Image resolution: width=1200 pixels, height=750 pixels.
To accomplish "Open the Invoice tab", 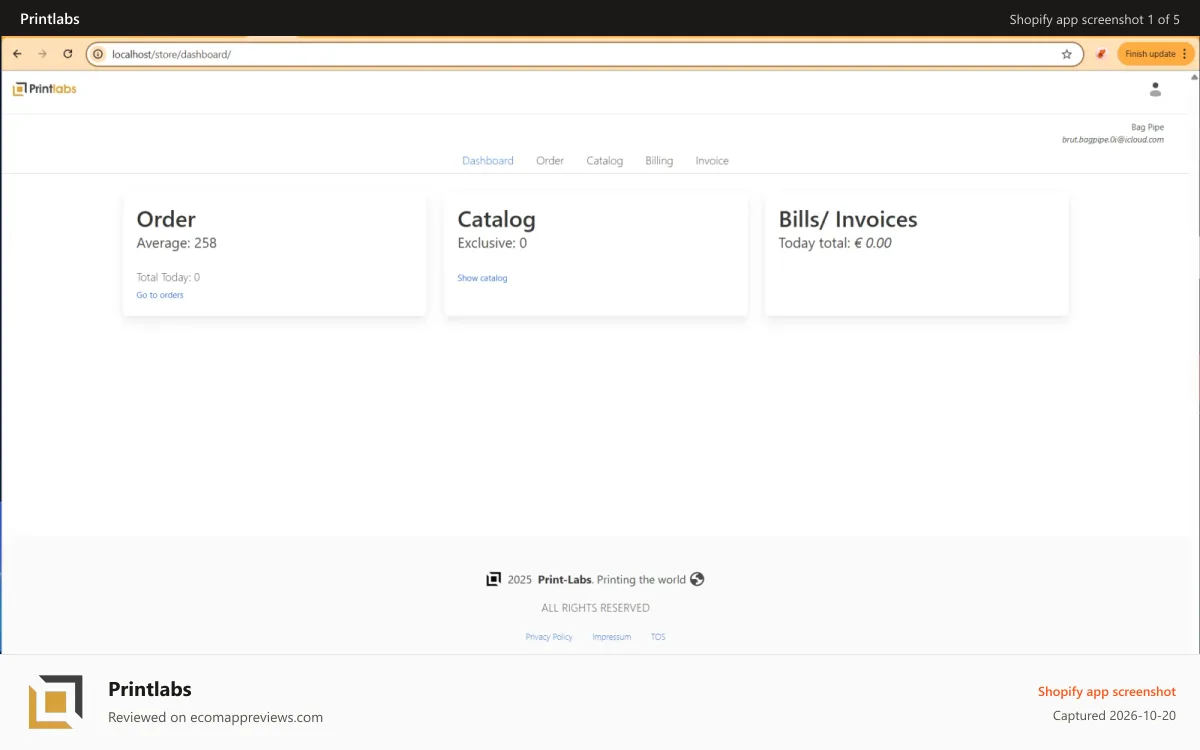I will click(712, 161).
